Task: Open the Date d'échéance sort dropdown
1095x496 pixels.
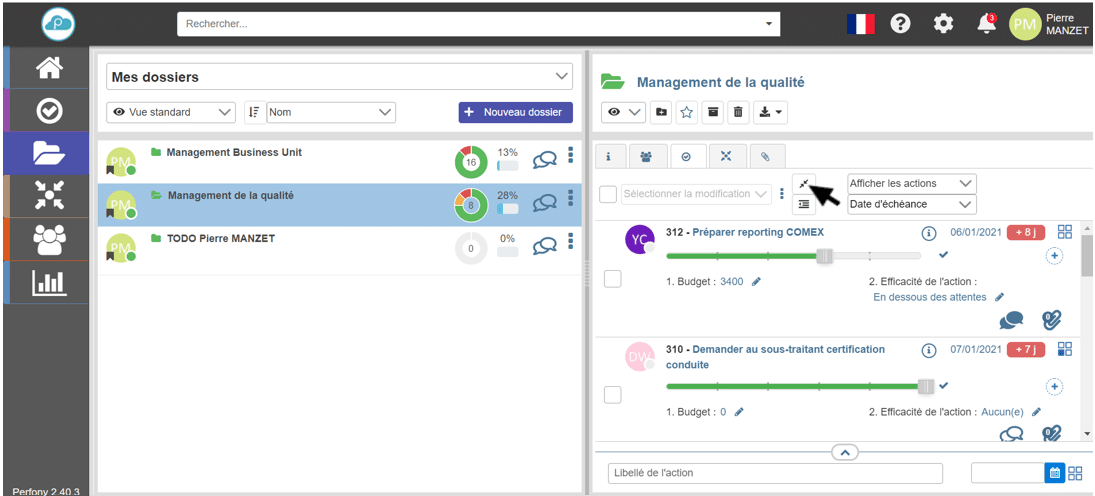Action: 911,204
